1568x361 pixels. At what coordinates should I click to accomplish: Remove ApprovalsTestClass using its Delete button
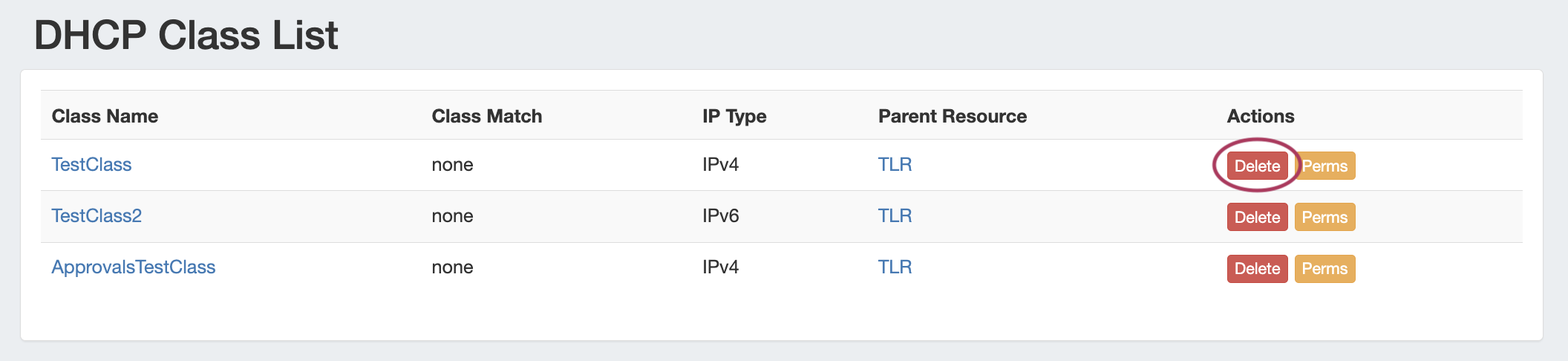tap(1257, 269)
